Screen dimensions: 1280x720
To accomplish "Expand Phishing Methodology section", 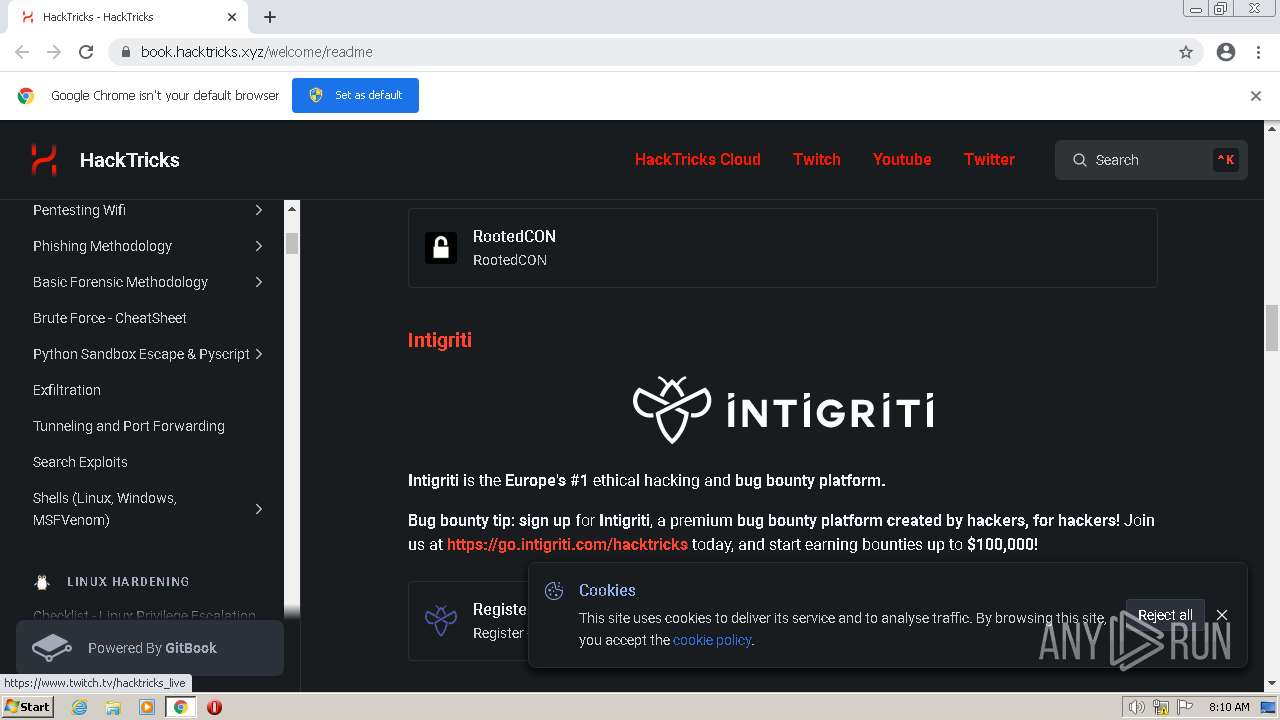I will tap(258, 246).
